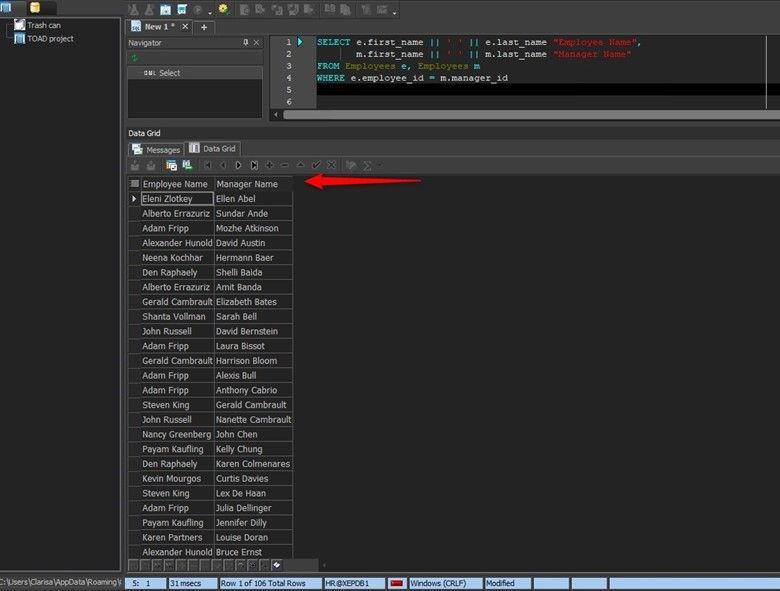780x591 pixels.
Task: Select the Bruce Ernst cell
Action: pyautogui.click(x=253, y=552)
